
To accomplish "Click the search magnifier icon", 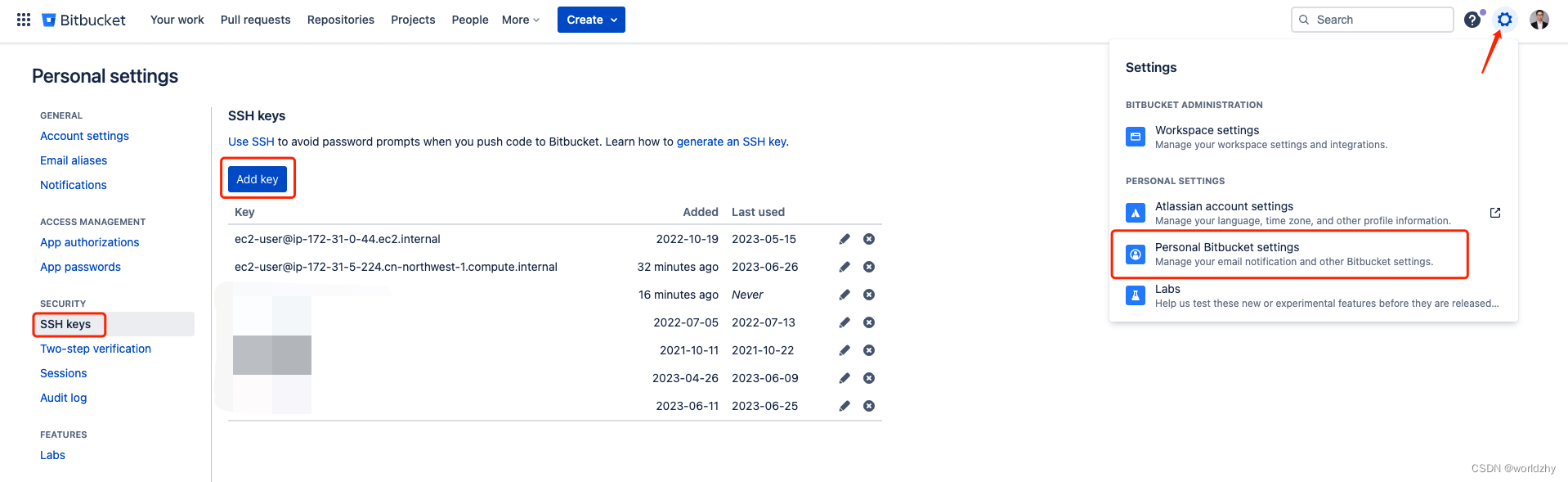I will coord(1304,20).
